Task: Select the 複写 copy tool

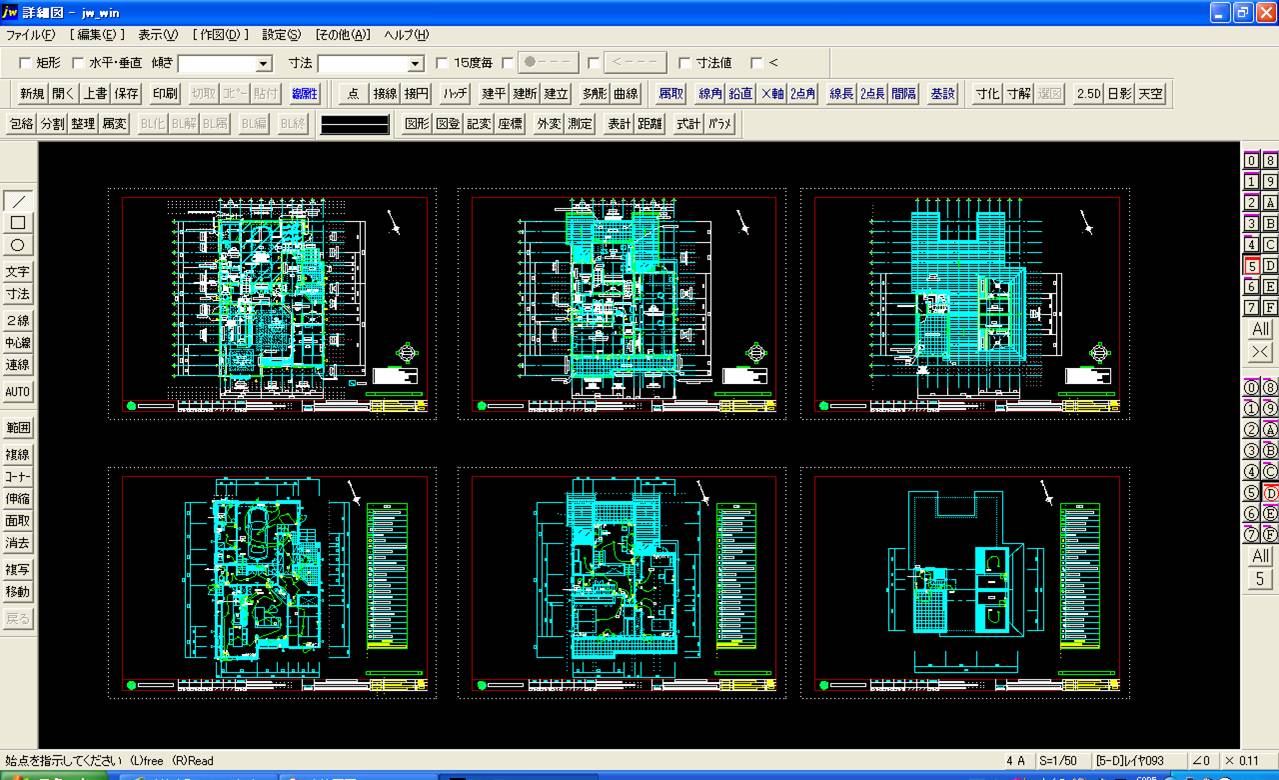Action: coord(18,570)
